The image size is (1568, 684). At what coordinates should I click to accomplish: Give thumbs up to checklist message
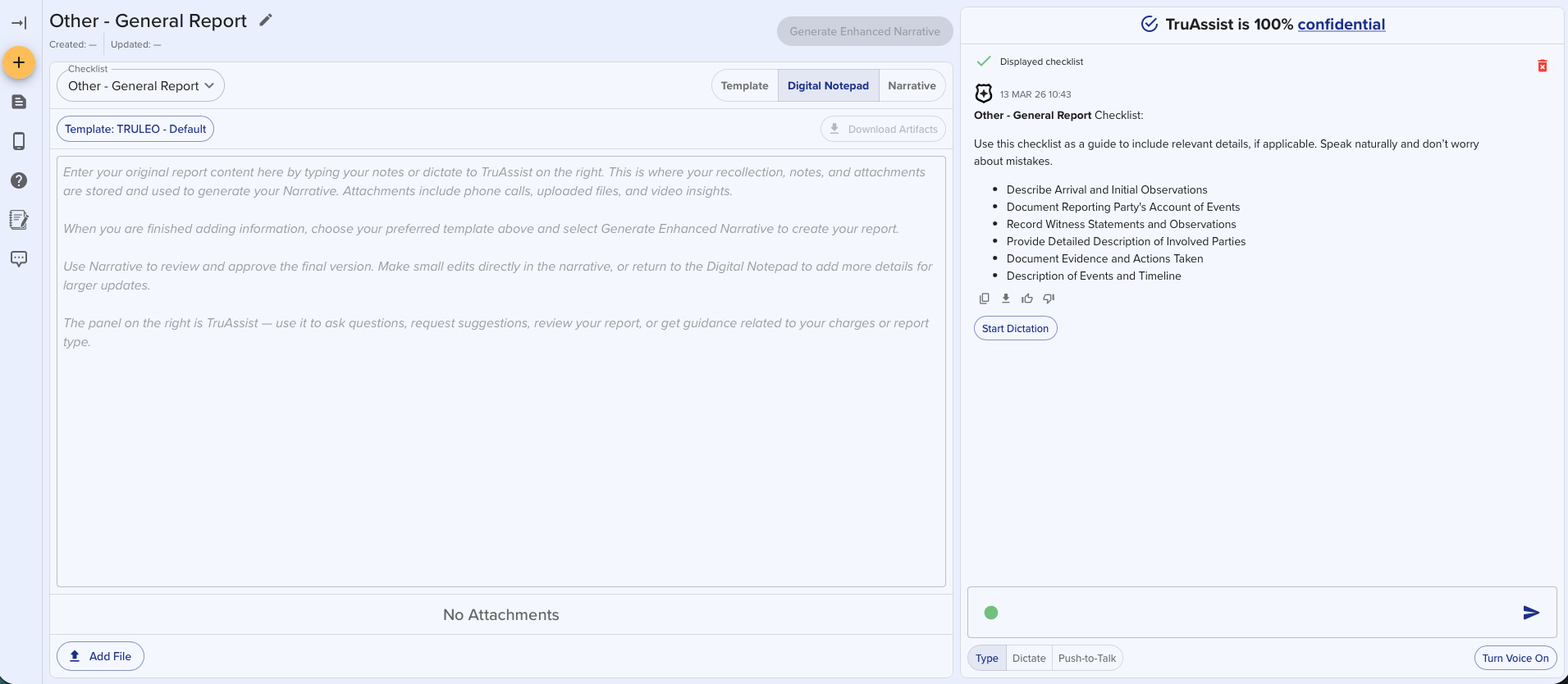tap(1026, 299)
